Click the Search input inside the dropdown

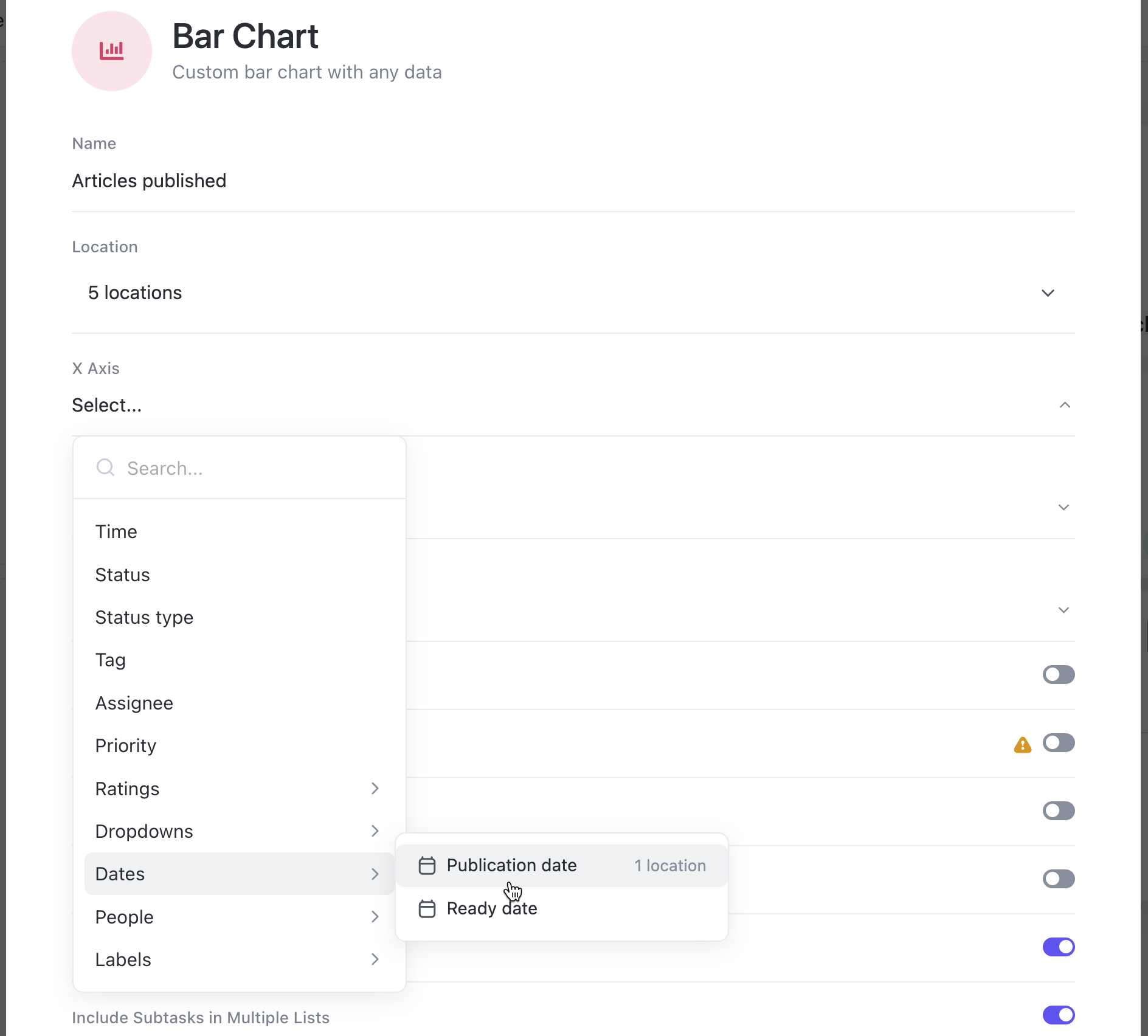point(243,468)
